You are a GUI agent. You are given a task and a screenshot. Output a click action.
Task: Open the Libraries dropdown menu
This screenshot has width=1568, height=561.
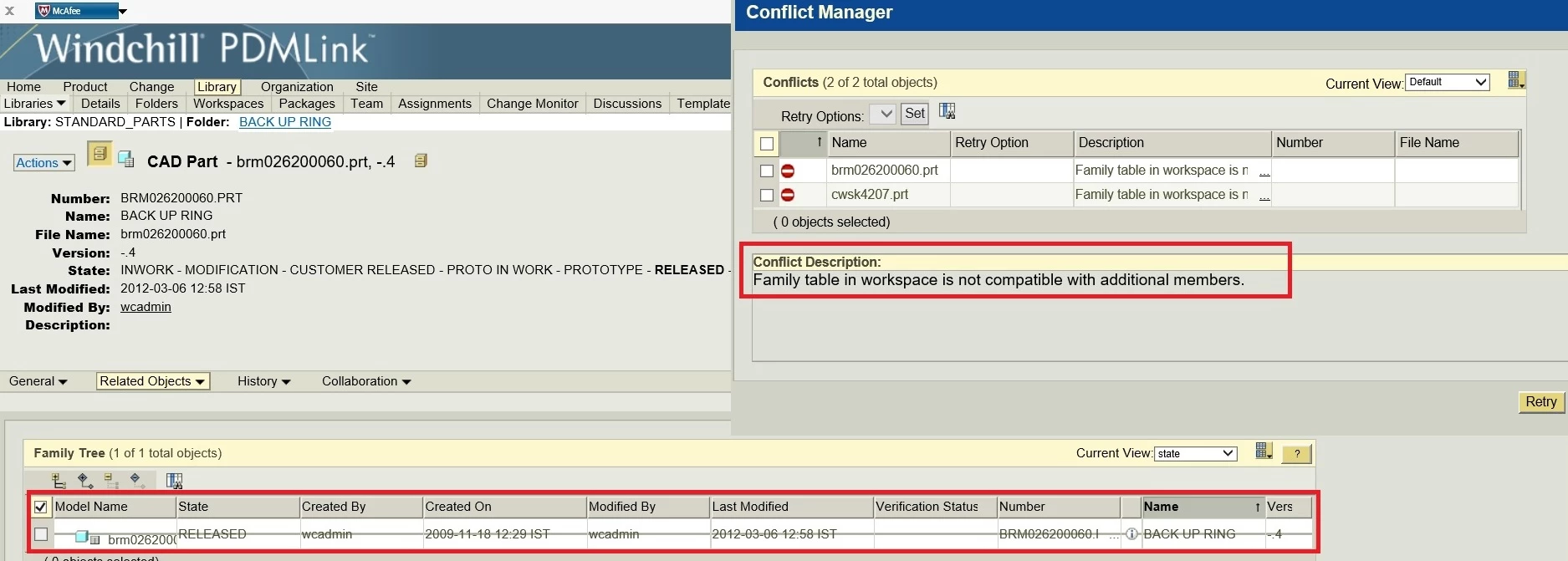[x=34, y=104]
